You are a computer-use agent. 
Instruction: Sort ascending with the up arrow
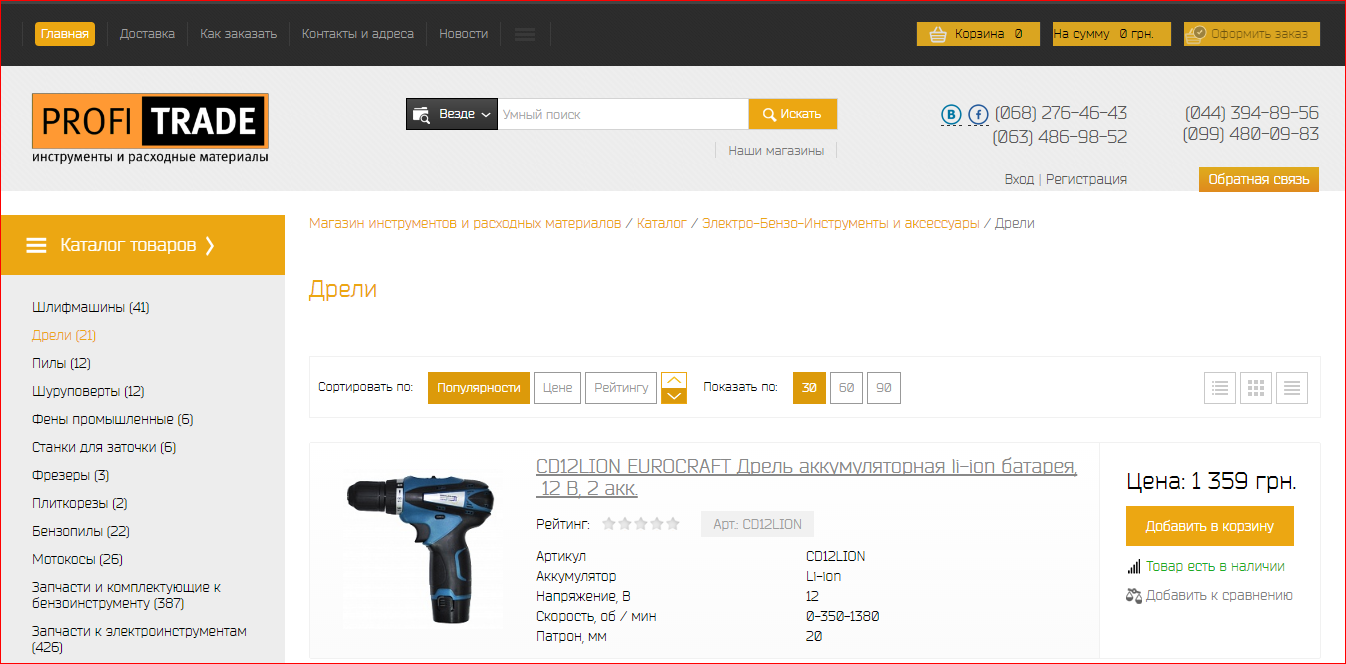click(674, 380)
